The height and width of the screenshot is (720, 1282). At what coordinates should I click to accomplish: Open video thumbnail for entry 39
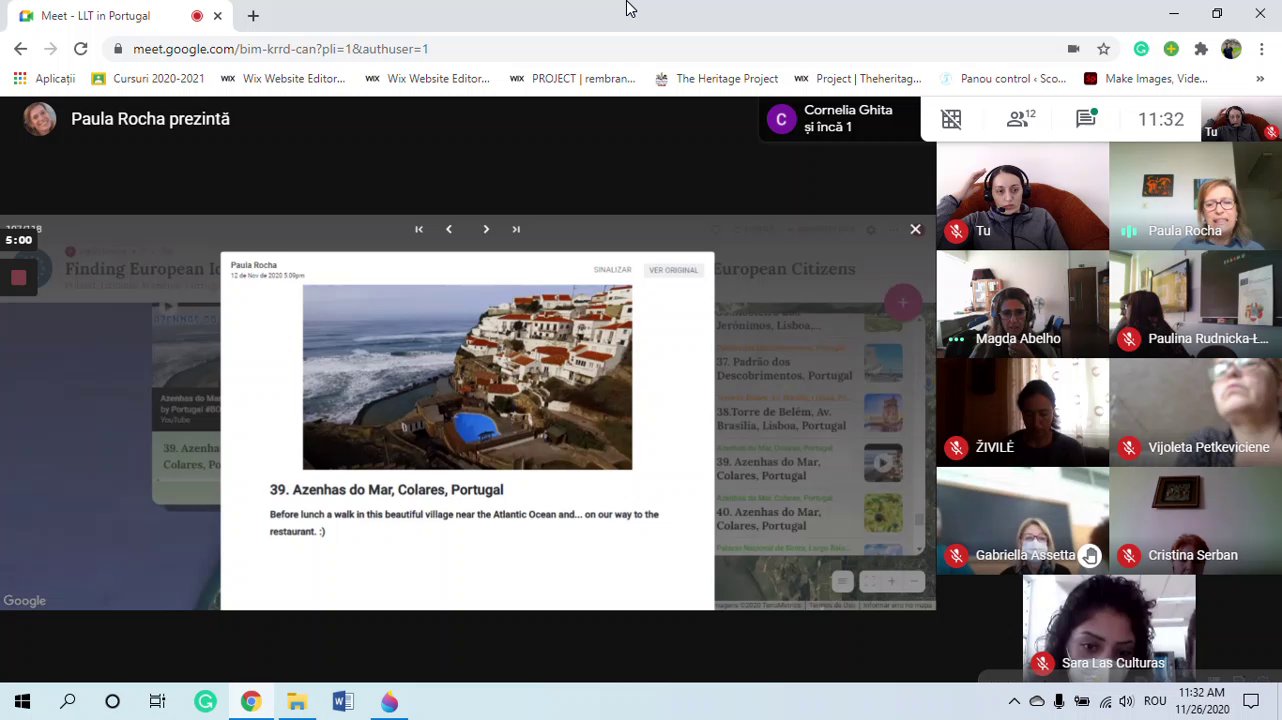pos(883,463)
